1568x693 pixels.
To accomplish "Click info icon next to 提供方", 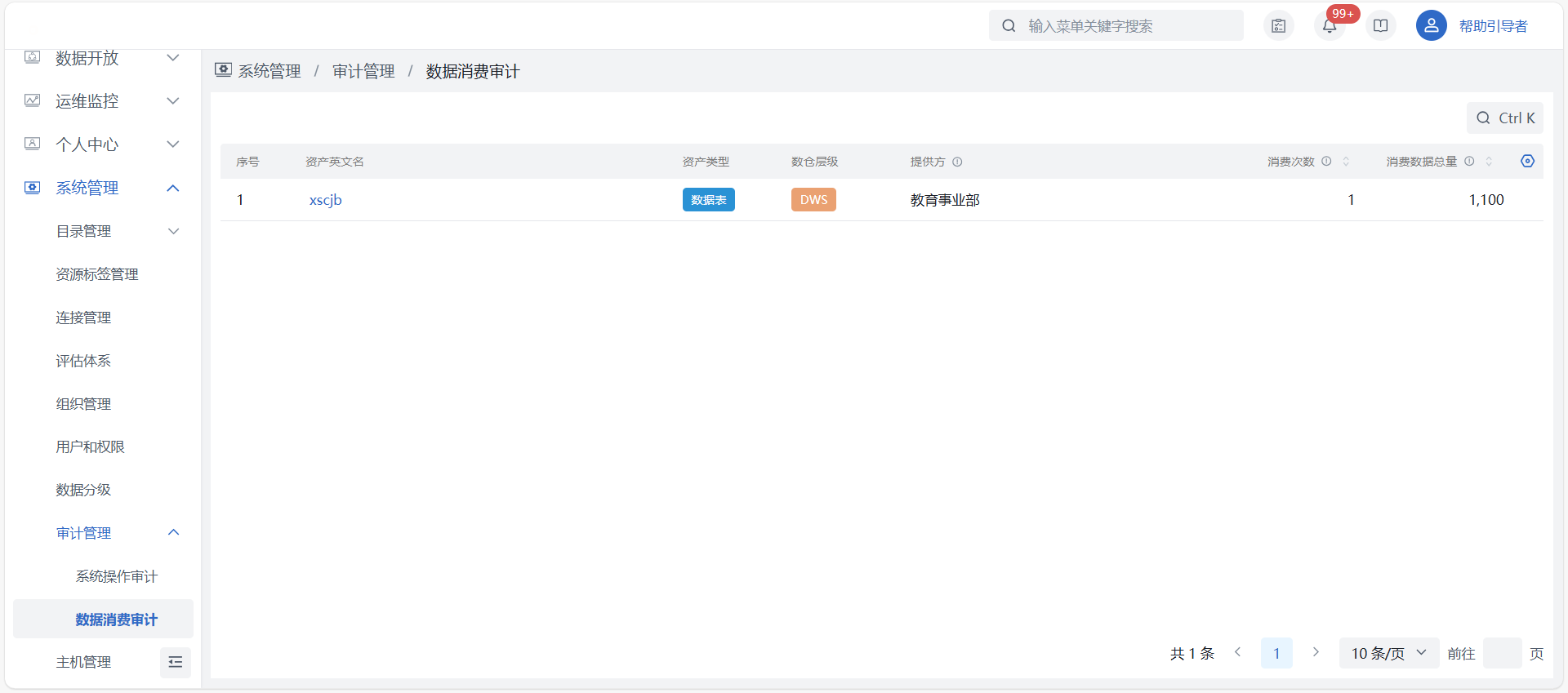I will (x=957, y=162).
